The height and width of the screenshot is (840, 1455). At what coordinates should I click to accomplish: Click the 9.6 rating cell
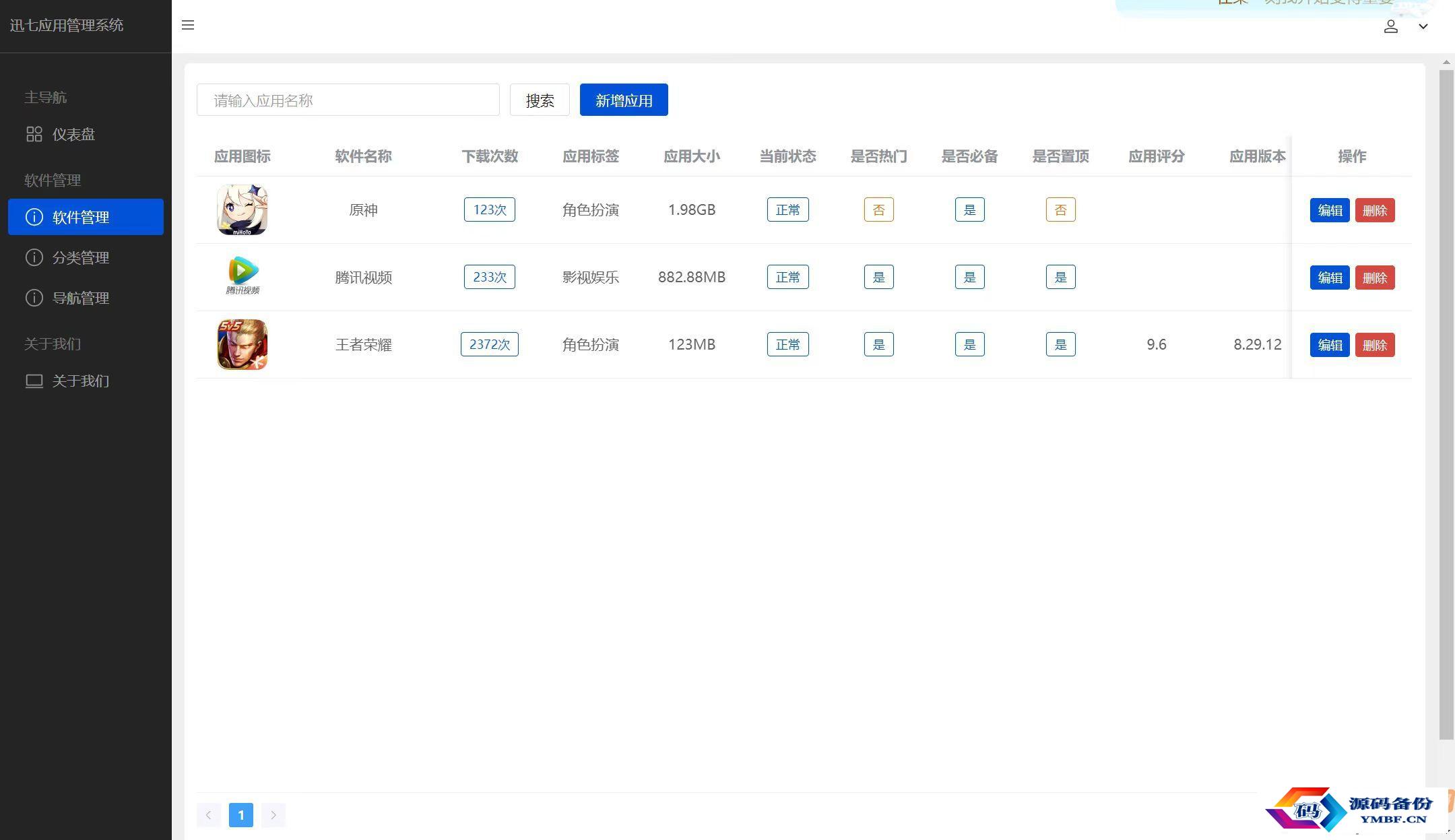pos(1157,344)
